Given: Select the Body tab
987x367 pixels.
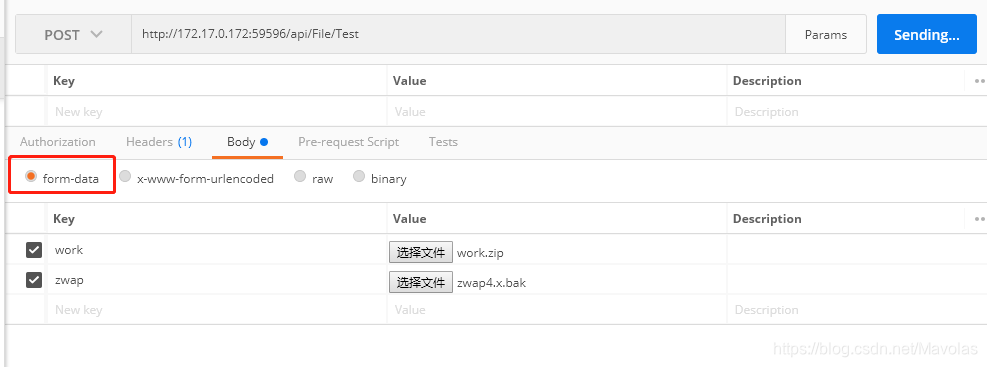Looking at the screenshot, I should pos(247,142).
